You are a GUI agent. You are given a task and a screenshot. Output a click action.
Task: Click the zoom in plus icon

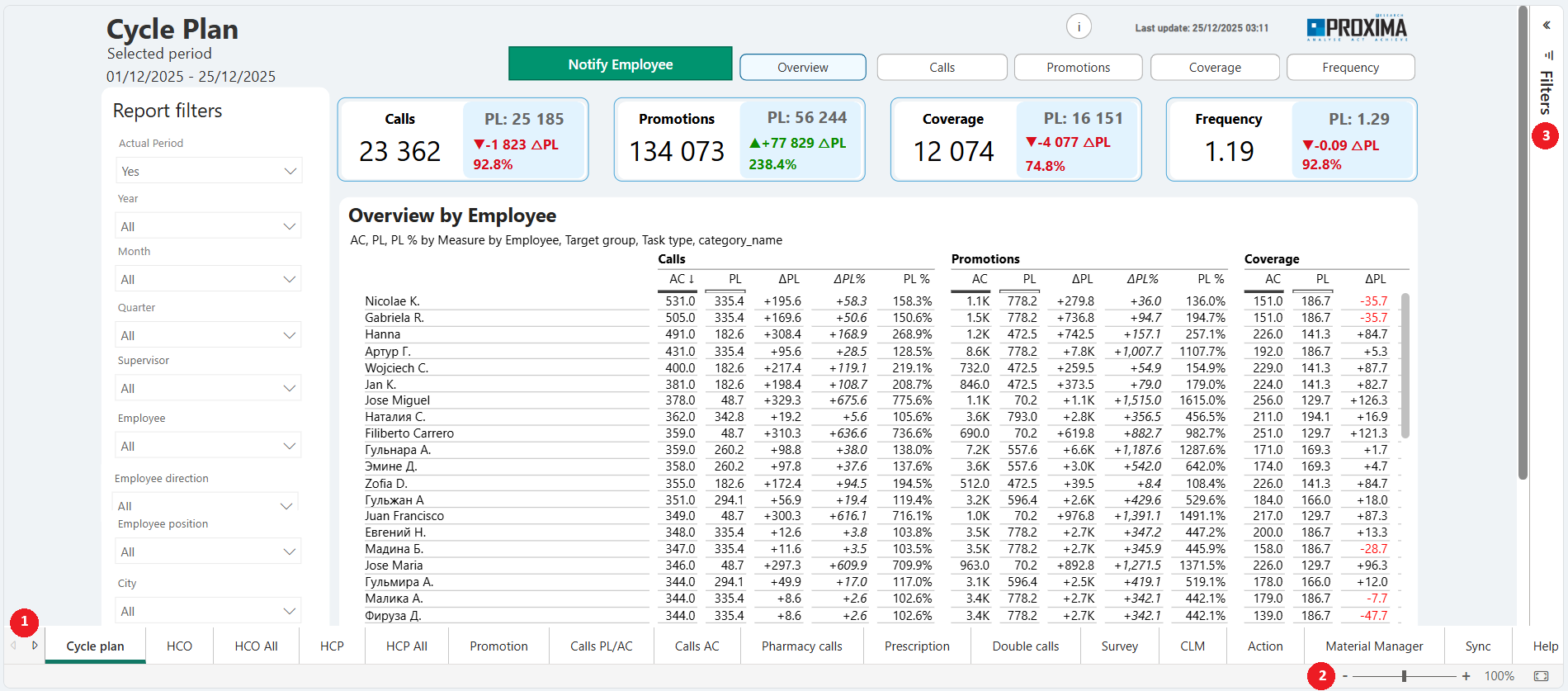[x=1466, y=676]
